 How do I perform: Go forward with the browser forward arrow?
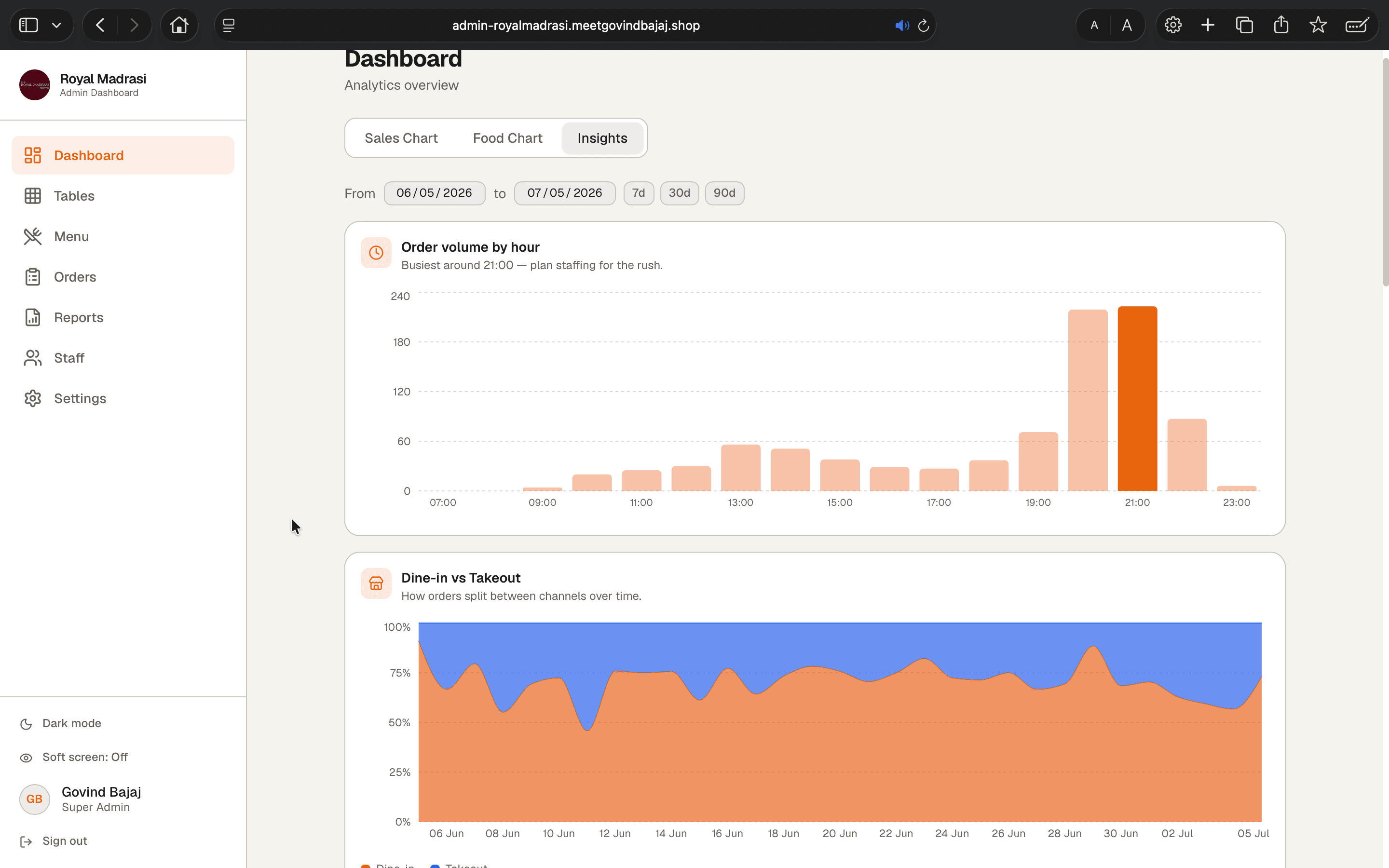click(x=134, y=25)
